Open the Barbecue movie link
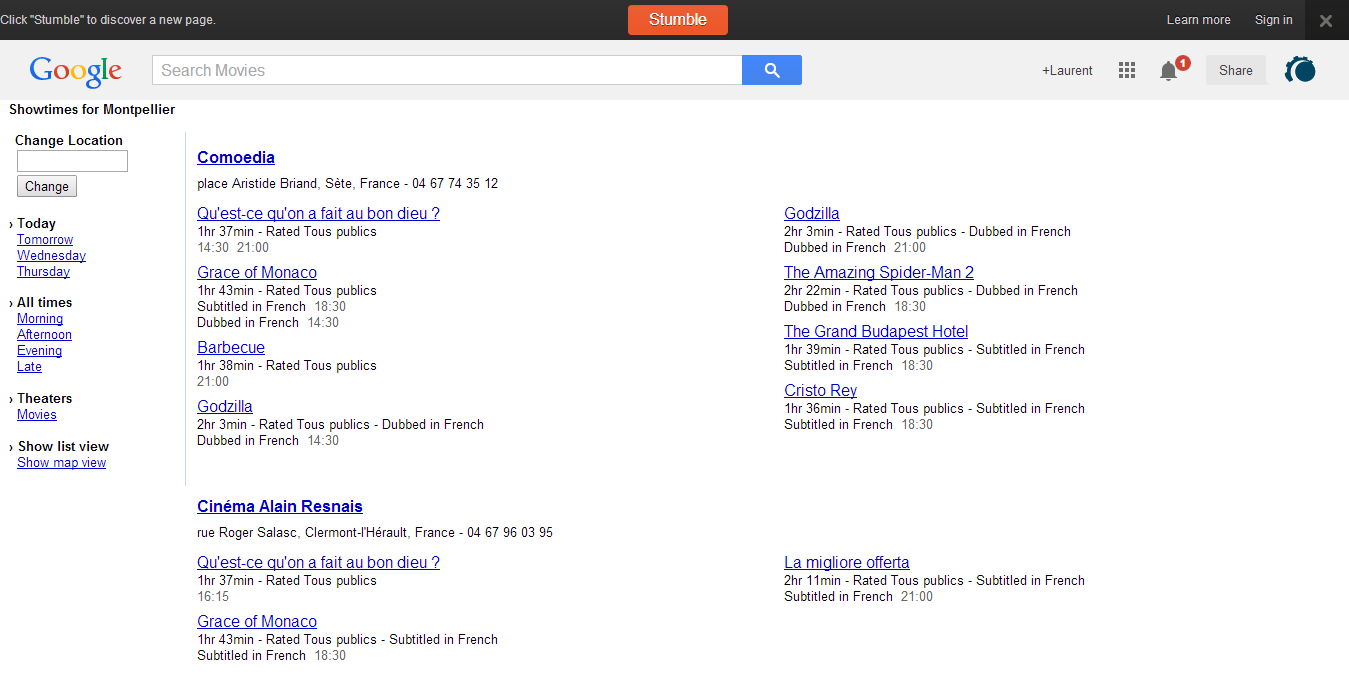The width and height of the screenshot is (1349, 681). (231, 347)
